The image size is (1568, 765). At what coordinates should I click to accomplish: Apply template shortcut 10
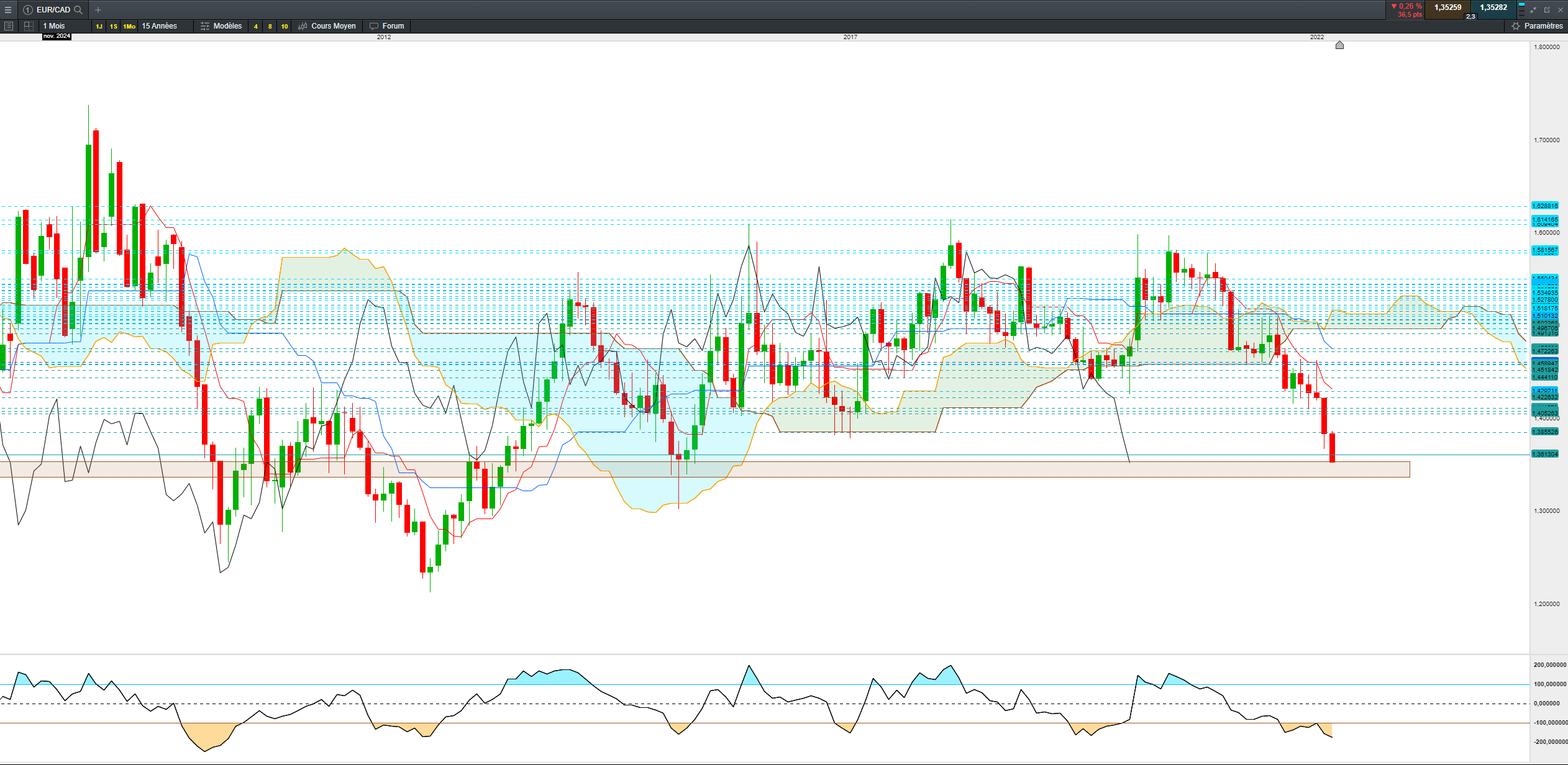point(285,26)
